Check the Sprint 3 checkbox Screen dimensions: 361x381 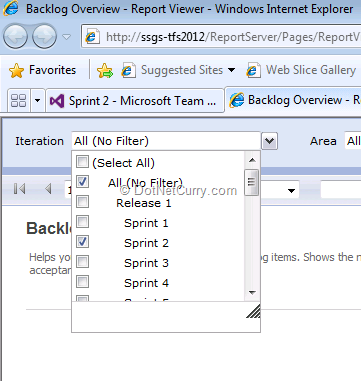pyautogui.click(x=82, y=262)
